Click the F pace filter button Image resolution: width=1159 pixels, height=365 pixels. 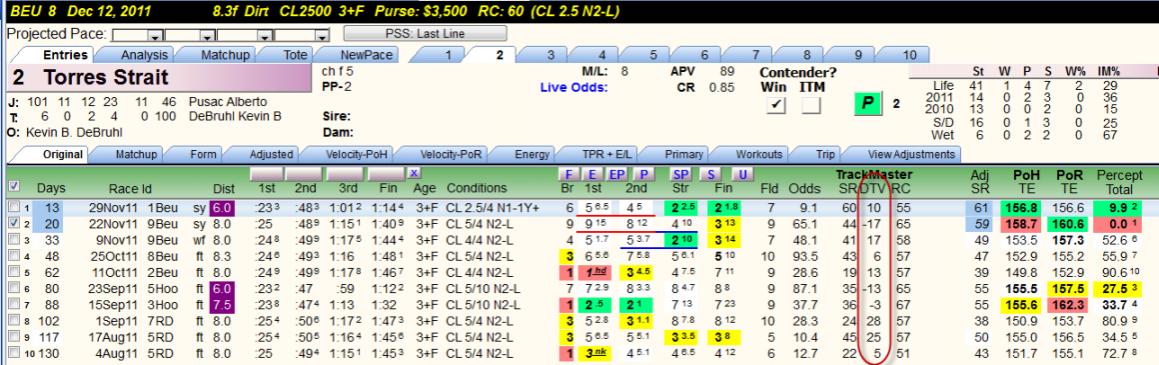pos(568,174)
